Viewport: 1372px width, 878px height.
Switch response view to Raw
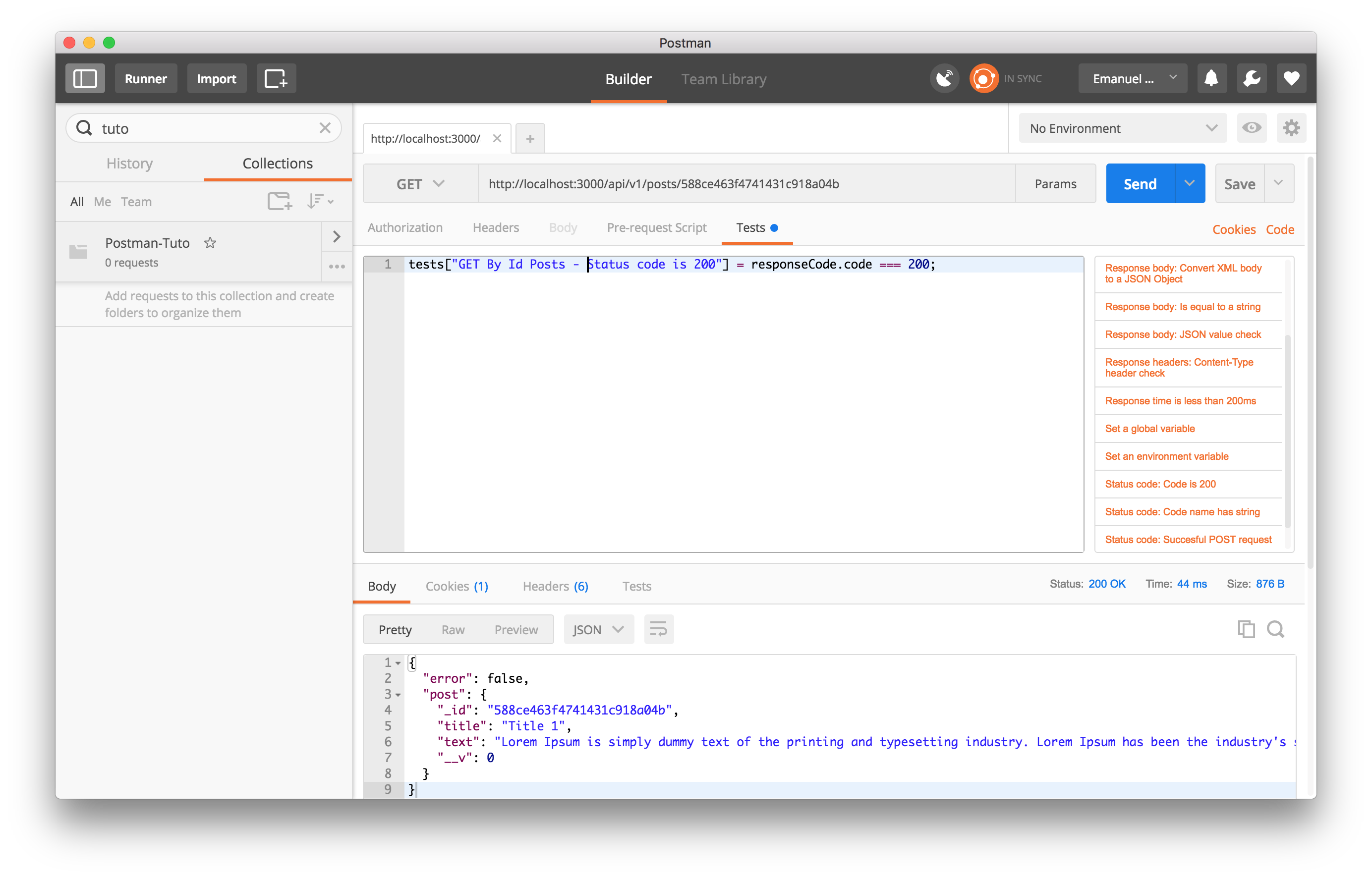tap(453, 629)
